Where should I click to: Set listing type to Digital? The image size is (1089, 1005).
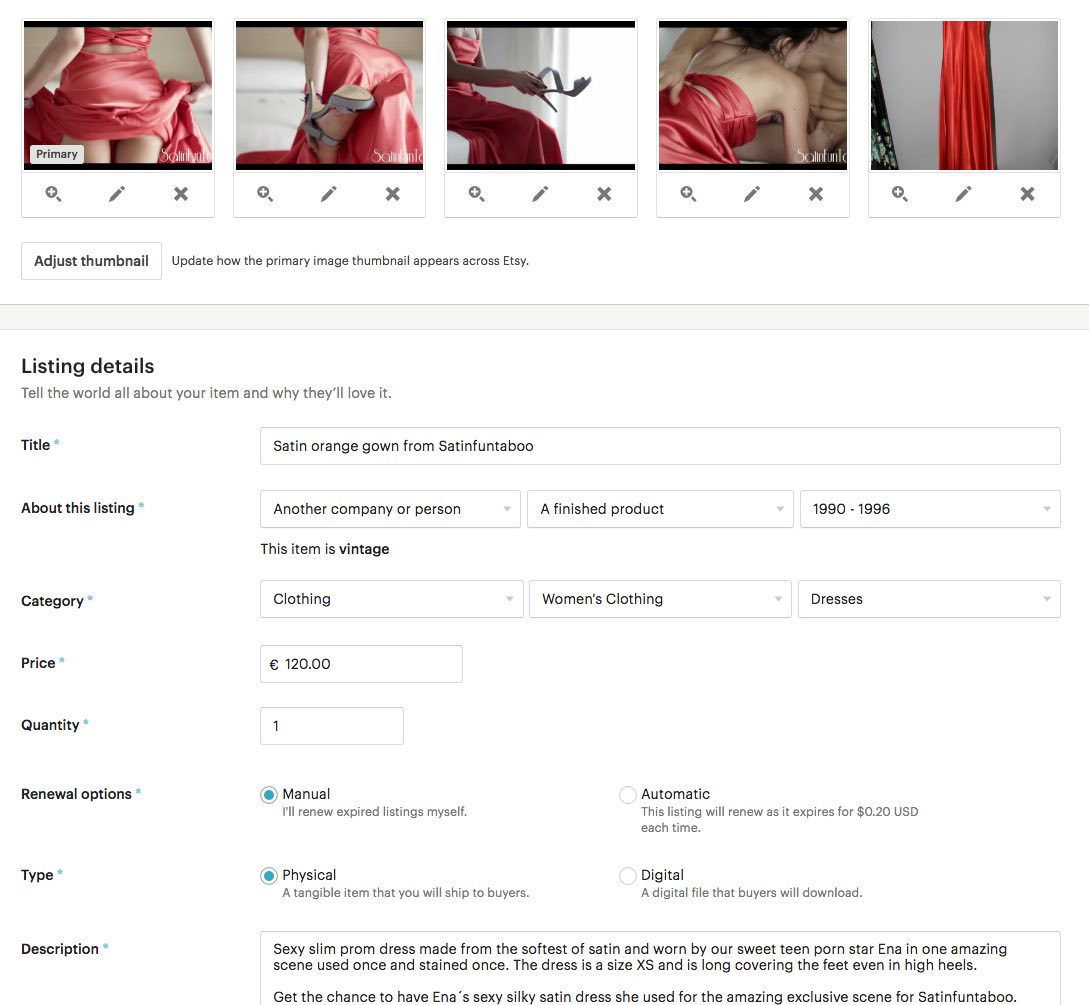coord(628,876)
